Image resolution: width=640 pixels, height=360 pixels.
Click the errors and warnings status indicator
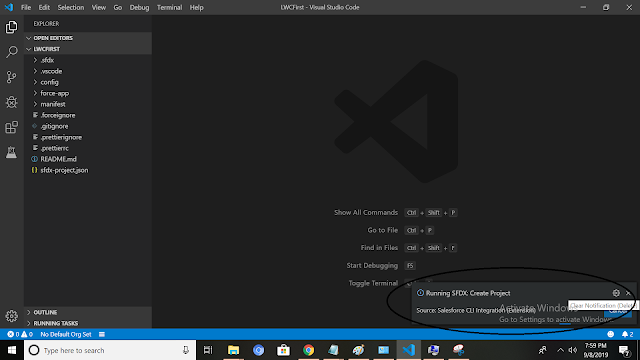click(x=20, y=334)
